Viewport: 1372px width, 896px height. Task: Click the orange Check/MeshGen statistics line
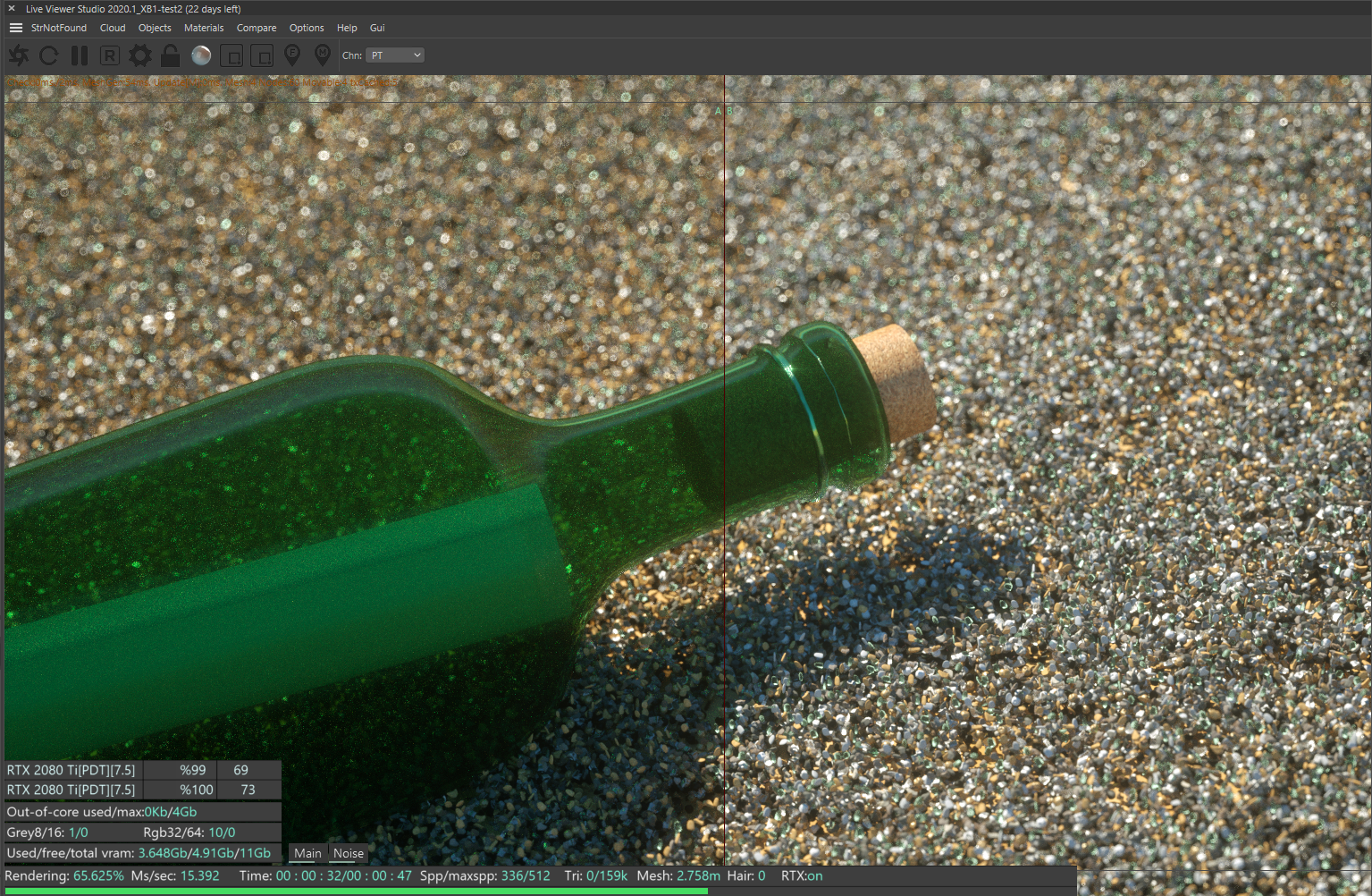(x=201, y=82)
